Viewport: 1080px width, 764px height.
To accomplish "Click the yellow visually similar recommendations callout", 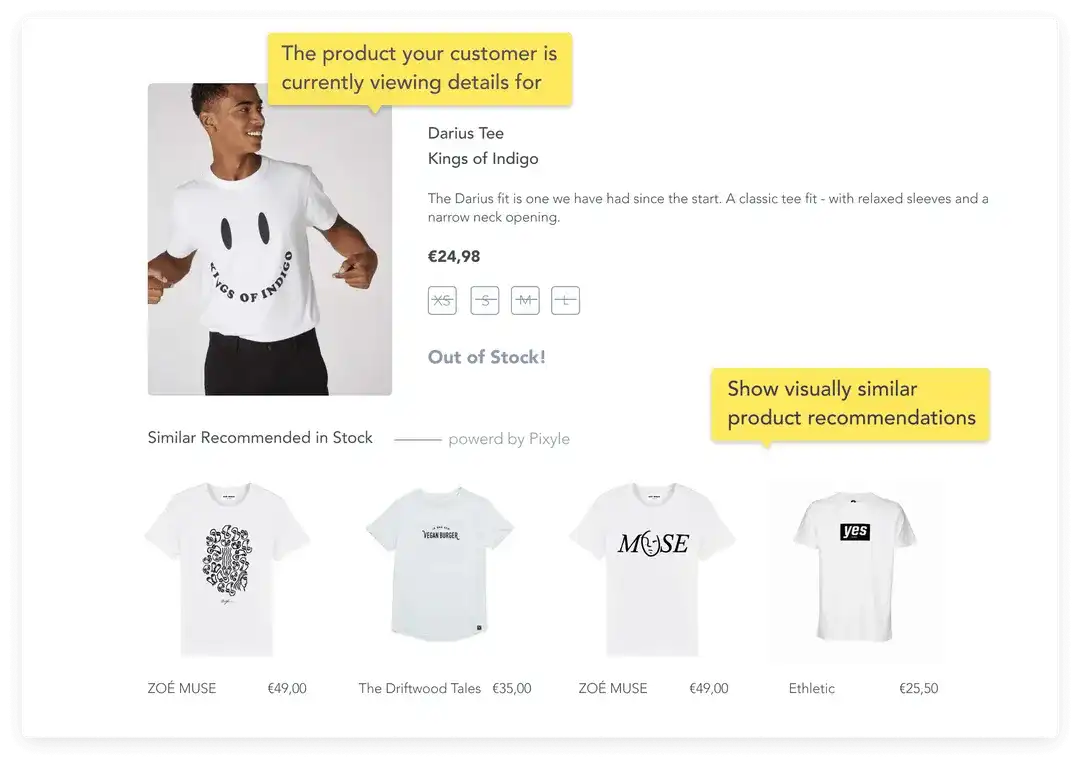I will 851,404.
